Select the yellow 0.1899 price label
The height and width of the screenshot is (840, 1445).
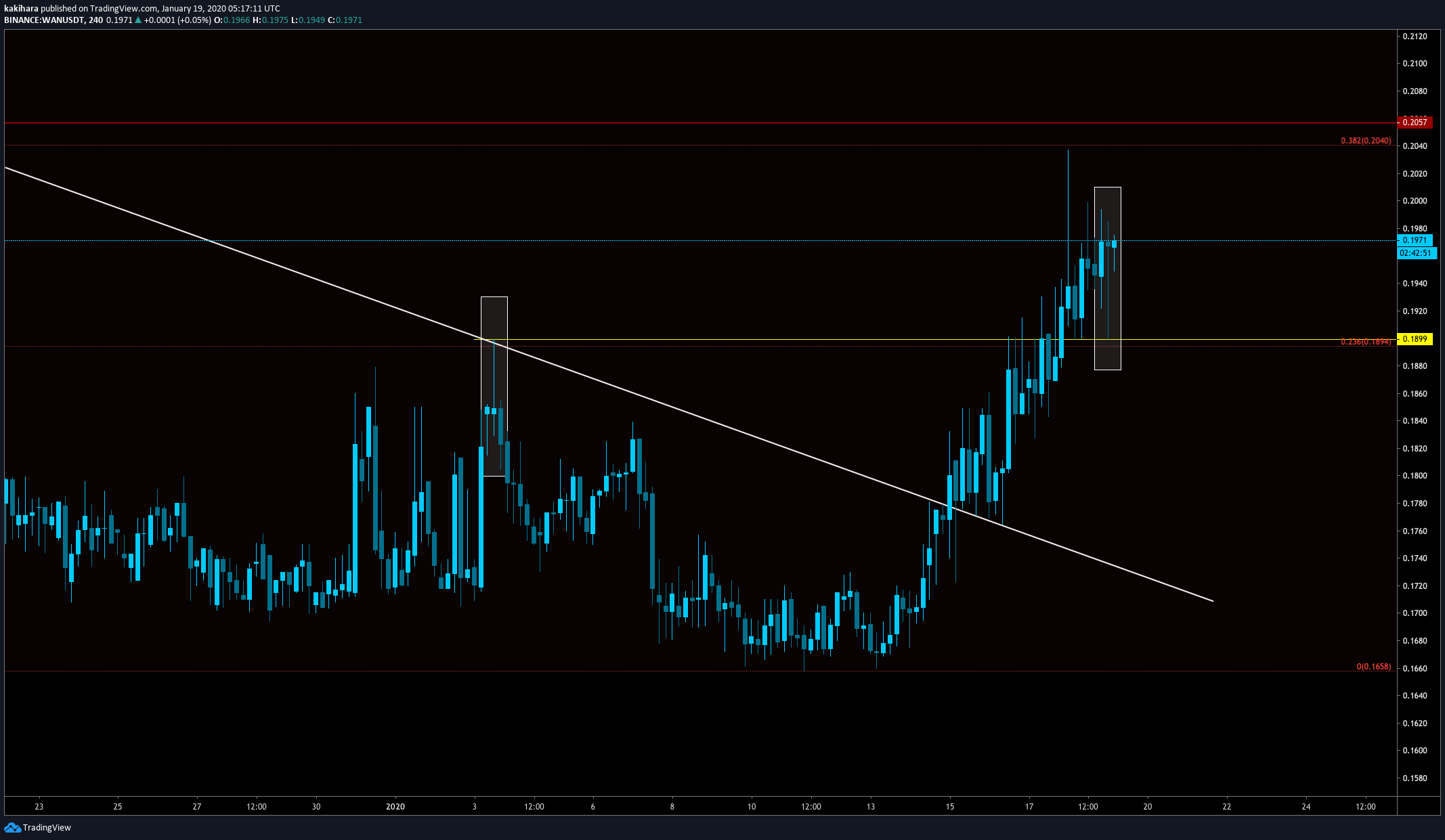(x=1415, y=339)
